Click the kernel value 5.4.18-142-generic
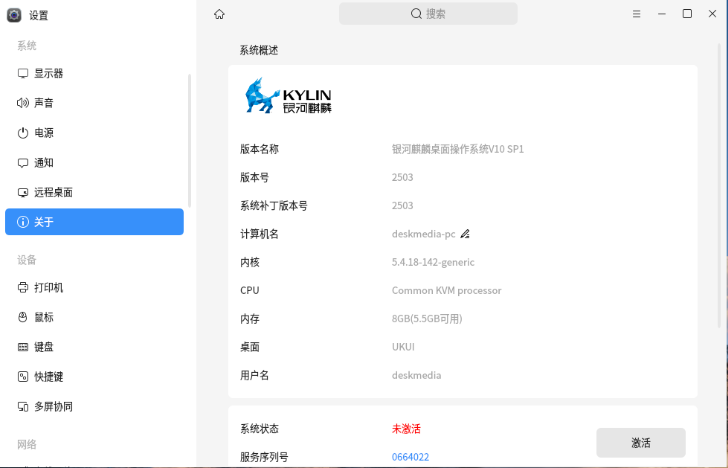Viewport: 728px width, 468px height. coord(433,262)
